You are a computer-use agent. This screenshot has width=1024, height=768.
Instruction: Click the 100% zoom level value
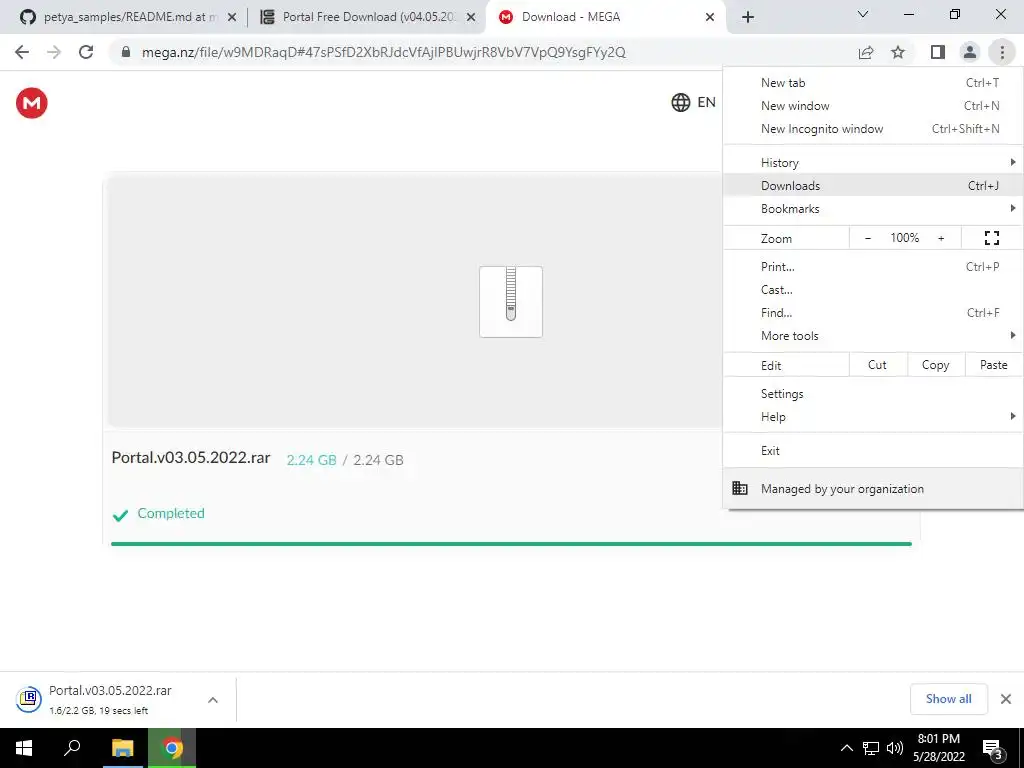tap(904, 238)
